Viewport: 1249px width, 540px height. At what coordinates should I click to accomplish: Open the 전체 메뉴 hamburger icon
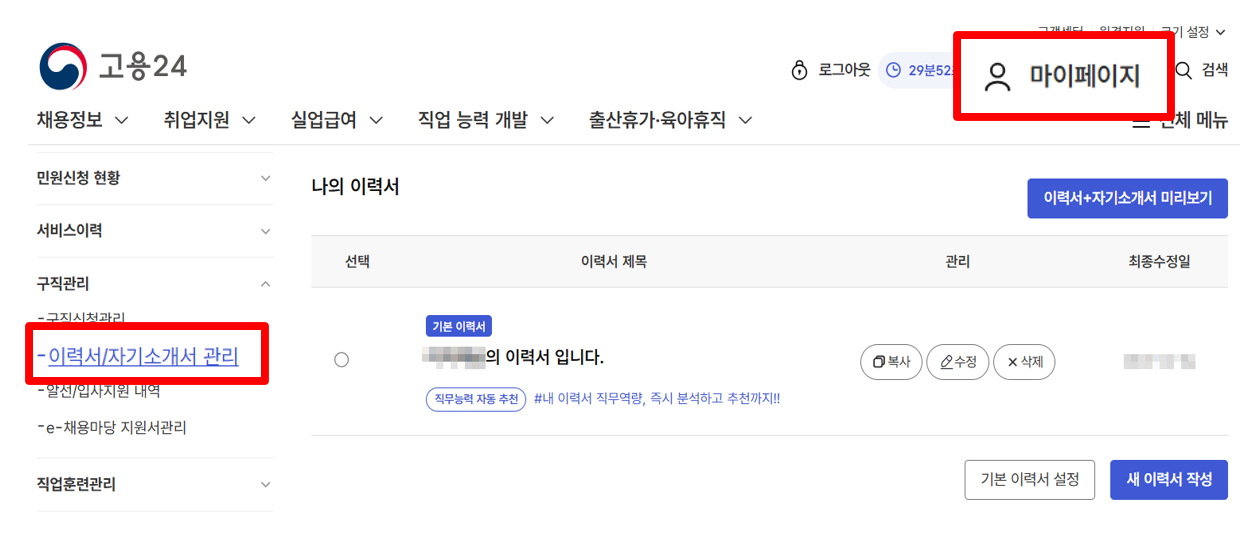tap(1140, 121)
